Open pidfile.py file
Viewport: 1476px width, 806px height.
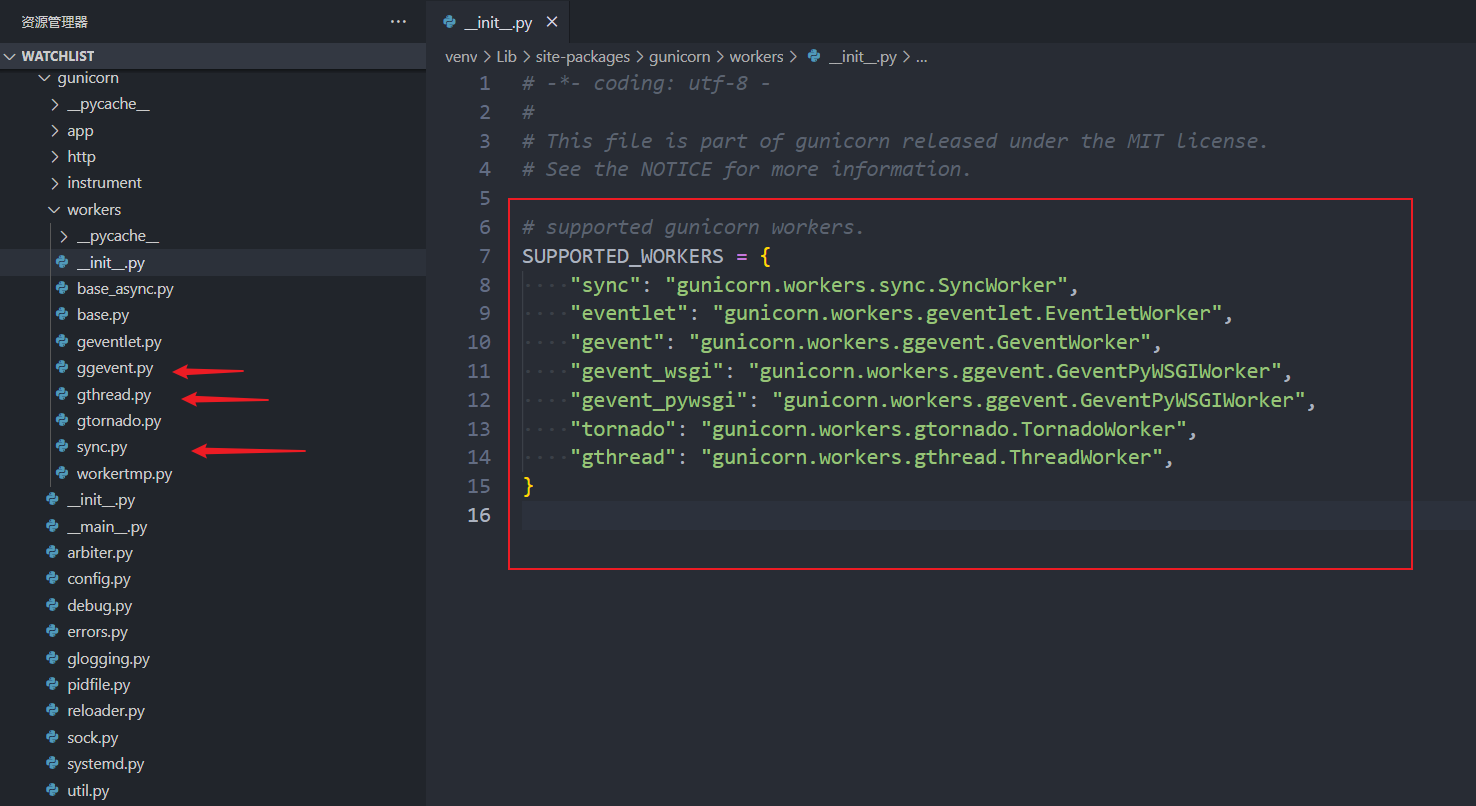coord(213,685)
